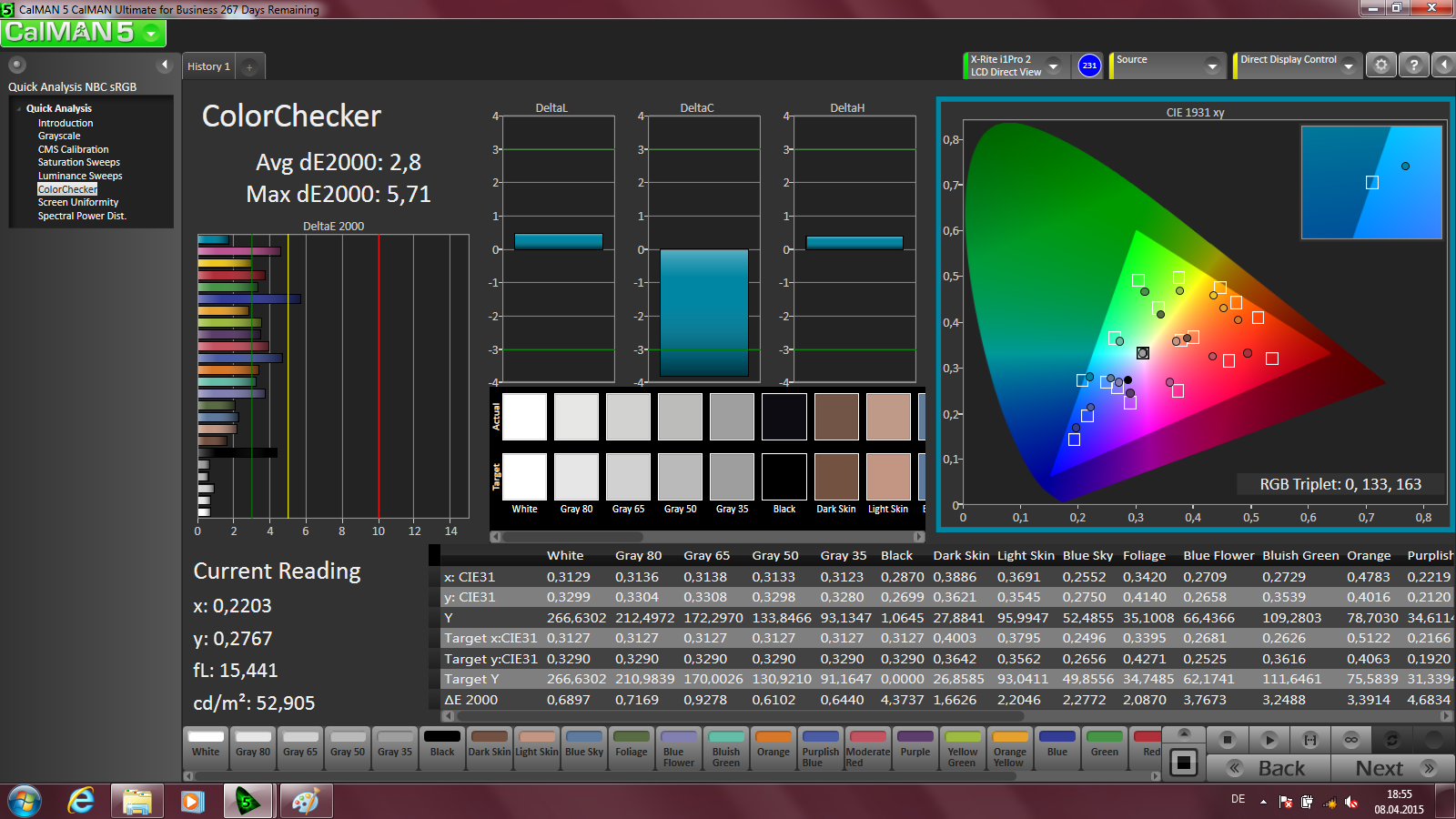Open Grayscale in the Quick Analysis list
The image size is (1456, 819).
[59, 136]
